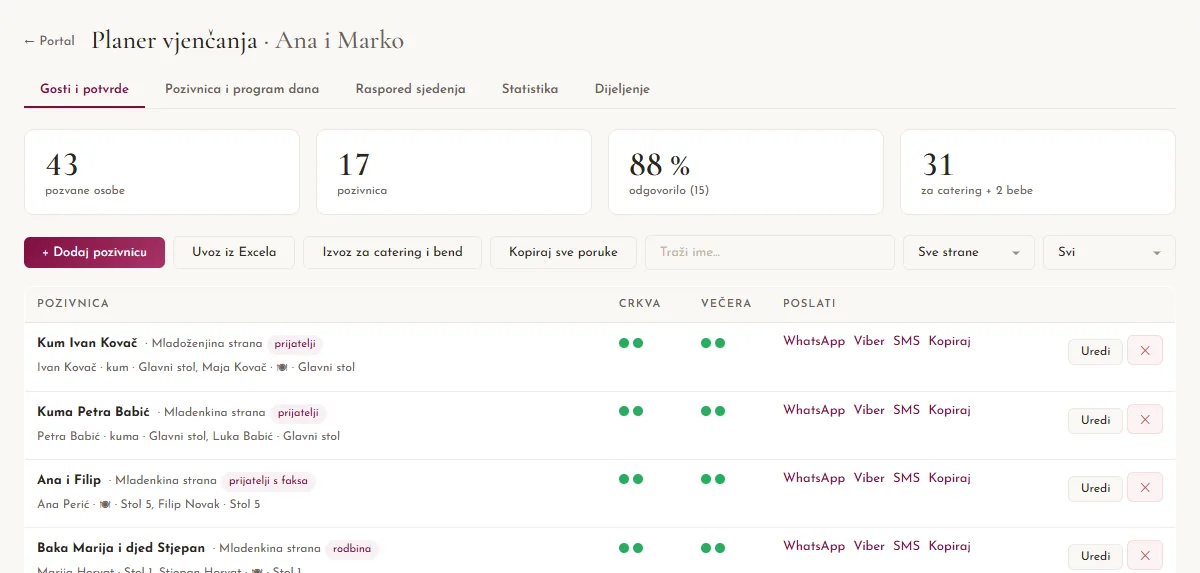1200x573 pixels.
Task: Click the dinner status dots for Kuma Petra Babić
Action: [x=713, y=411]
